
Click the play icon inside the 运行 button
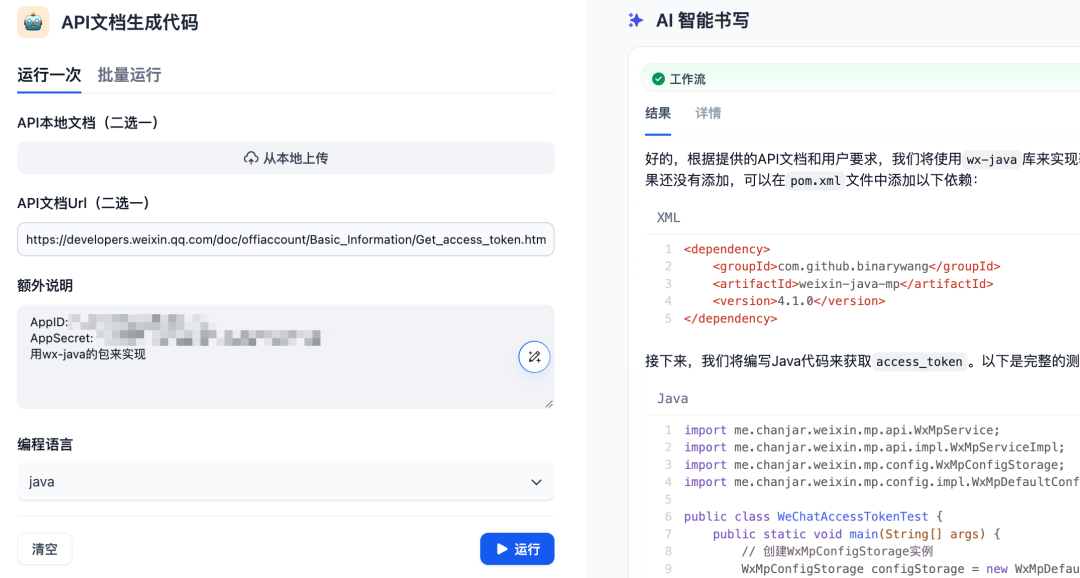click(500, 548)
